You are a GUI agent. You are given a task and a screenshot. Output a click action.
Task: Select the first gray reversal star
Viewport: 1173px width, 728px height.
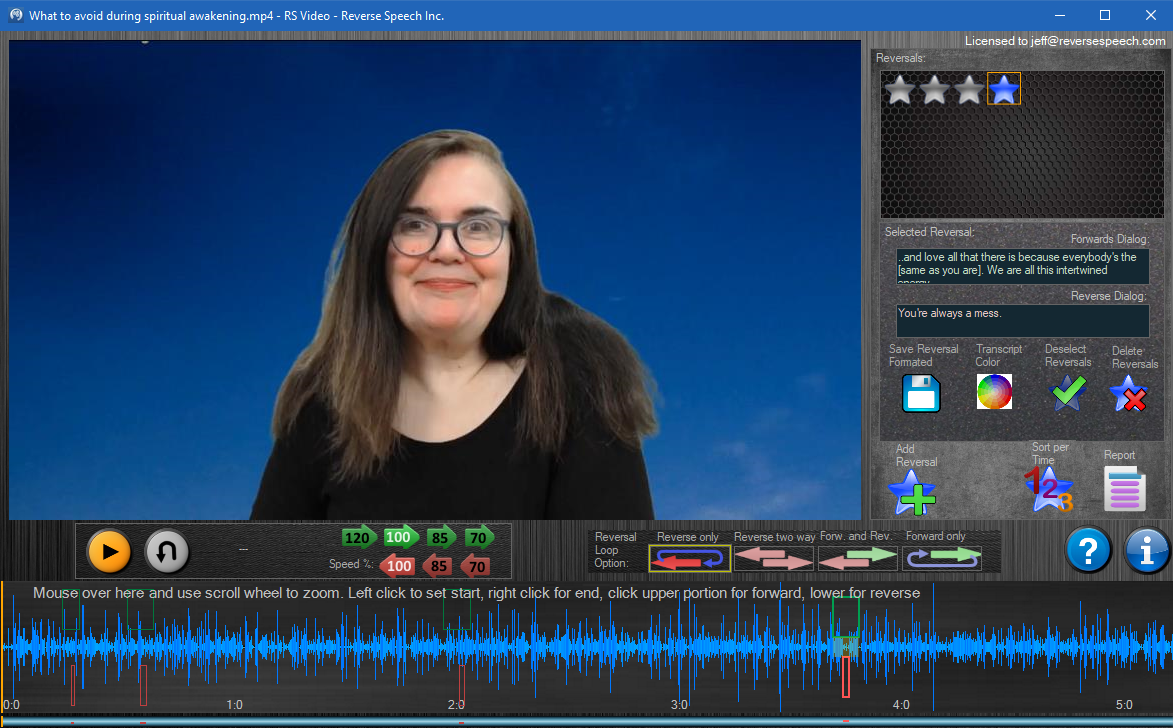(900, 89)
